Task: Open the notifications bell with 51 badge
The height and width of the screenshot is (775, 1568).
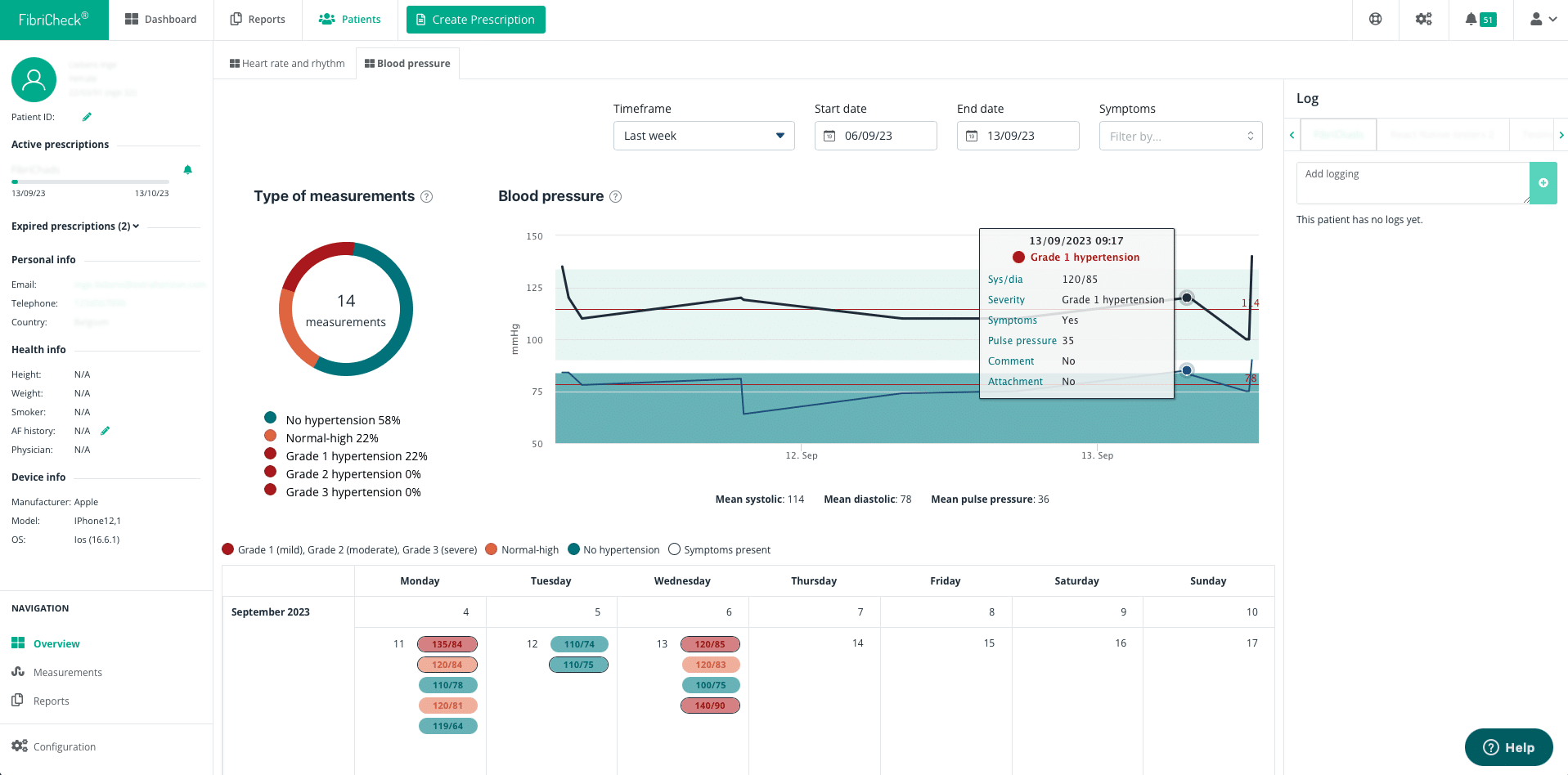Action: (x=1480, y=20)
